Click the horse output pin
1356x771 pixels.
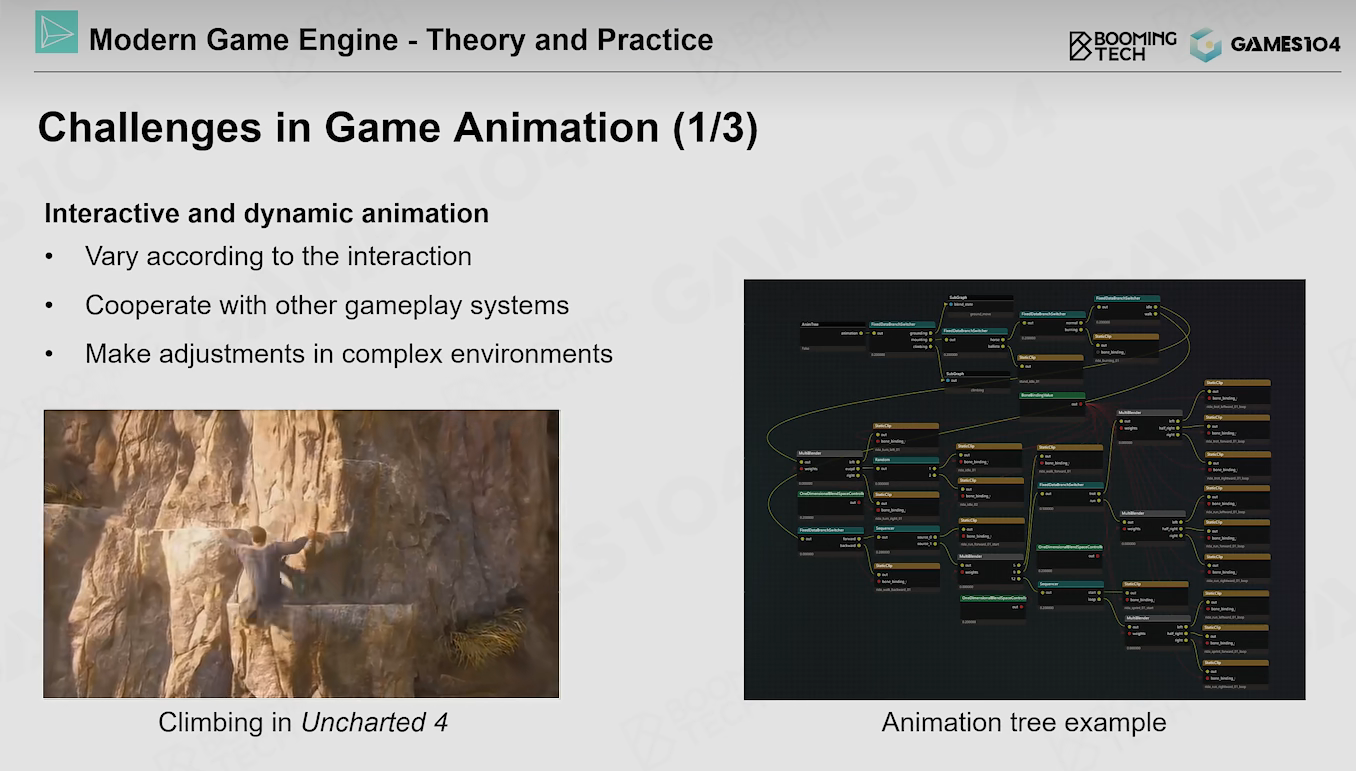pyautogui.click(x=1002, y=340)
